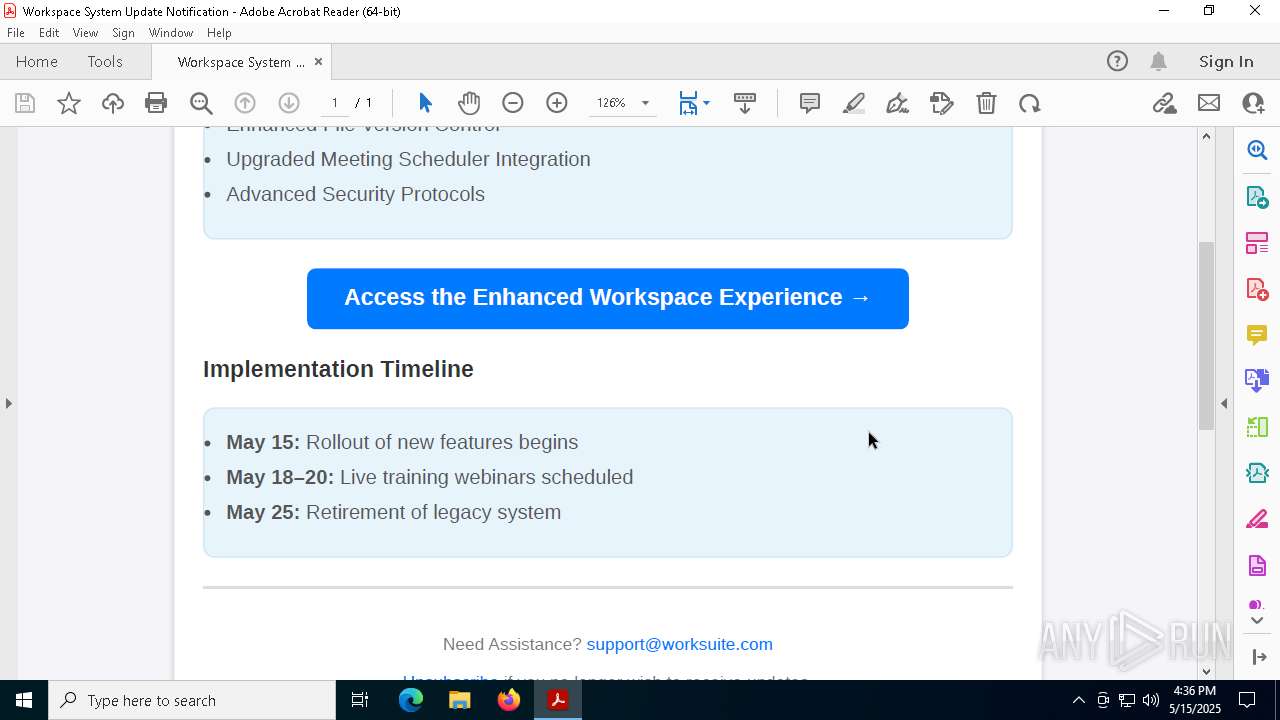Open the Sign menu
The width and height of the screenshot is (1280, 720).
[123, 33]
